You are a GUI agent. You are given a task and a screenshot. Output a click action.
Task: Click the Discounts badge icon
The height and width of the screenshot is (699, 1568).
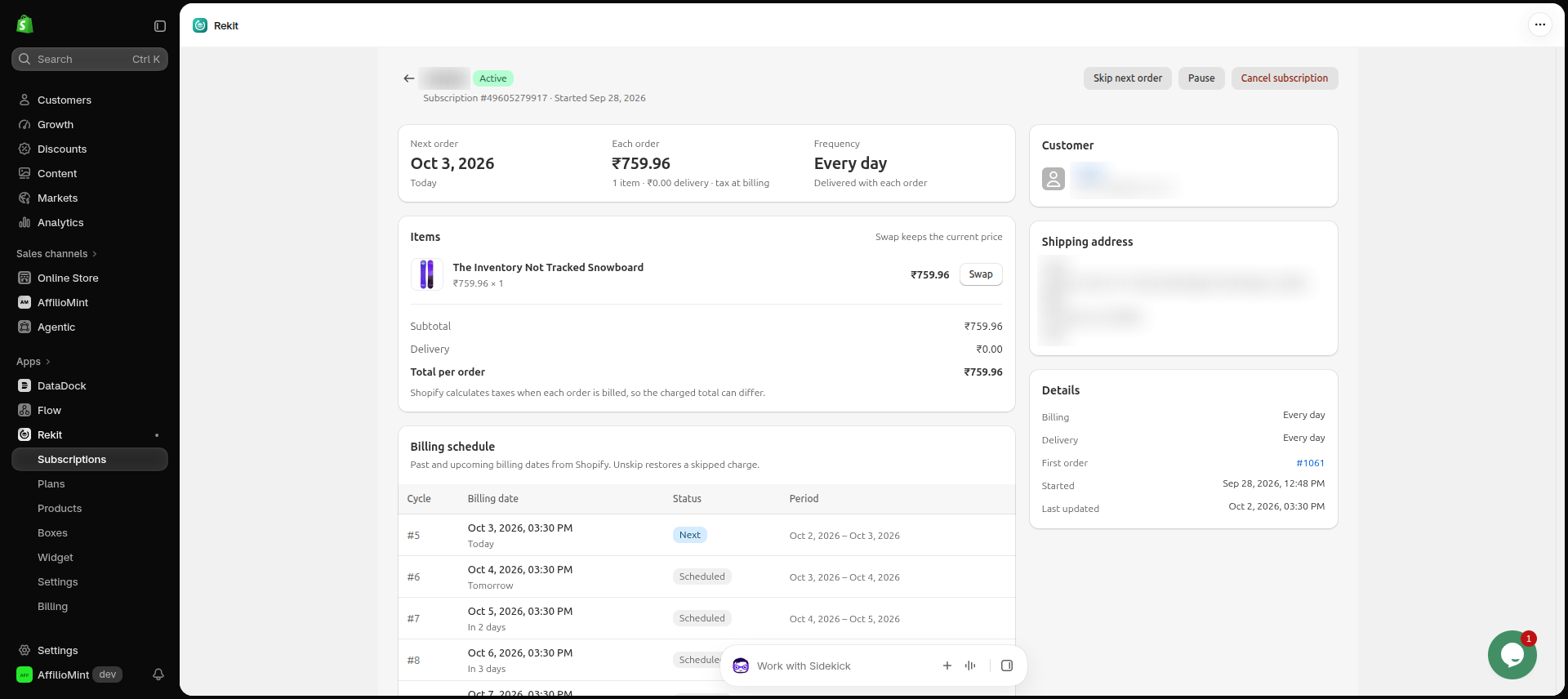[x=24, y=149]
